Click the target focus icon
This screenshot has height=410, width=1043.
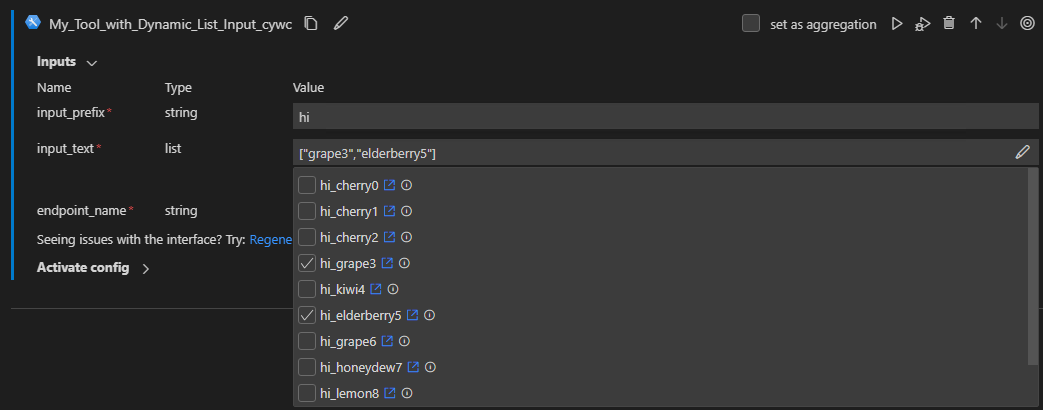[1027, 24]
